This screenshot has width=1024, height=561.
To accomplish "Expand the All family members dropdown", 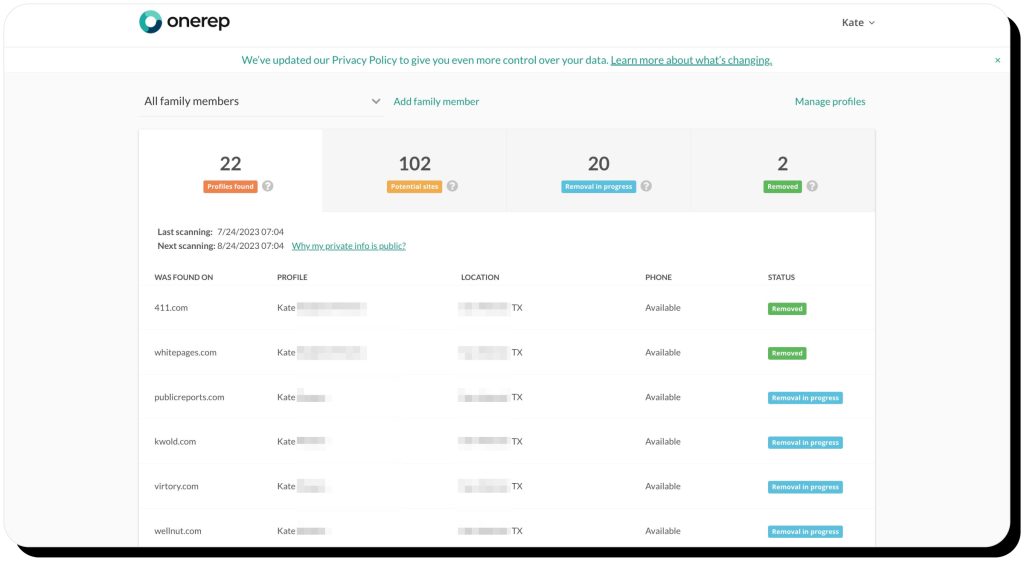I will 262,101.
